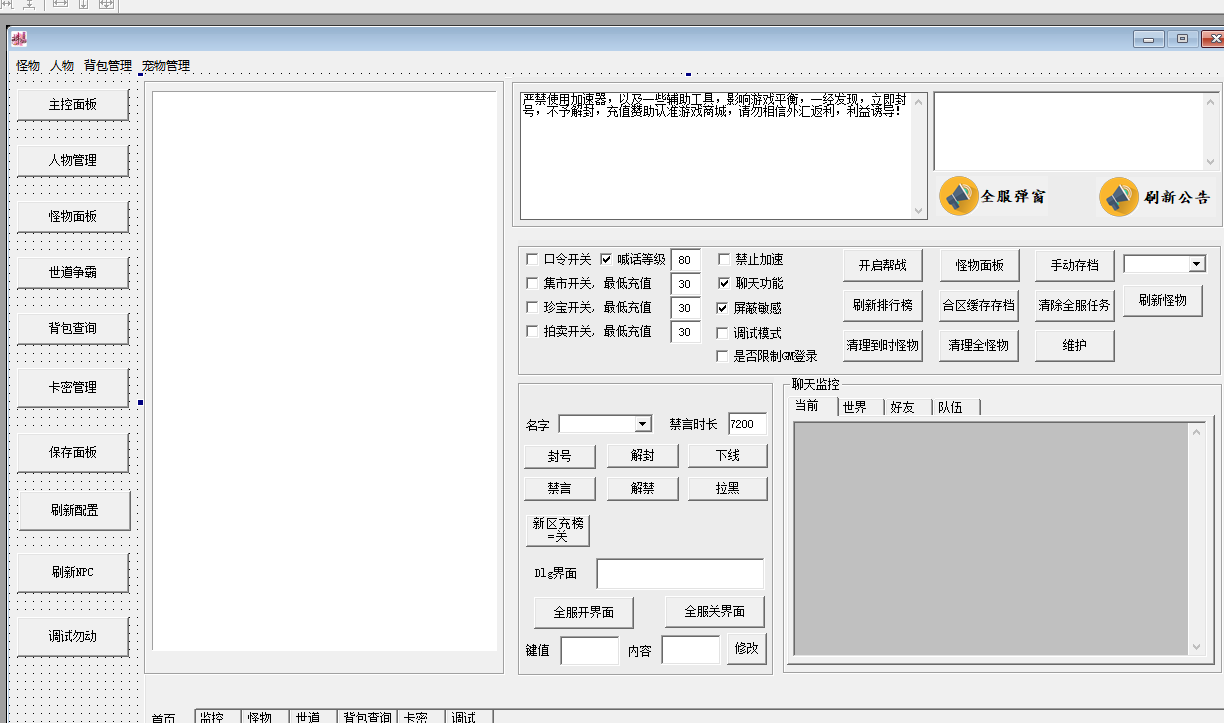Open the 背包管理 menu
This screenshot has width=1224, height=723.
(x=108, y=66)
